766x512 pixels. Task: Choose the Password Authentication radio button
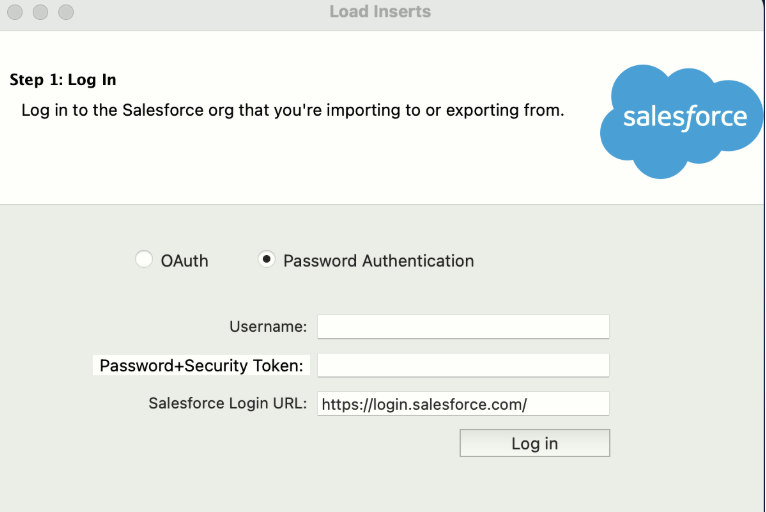[267, 260]
